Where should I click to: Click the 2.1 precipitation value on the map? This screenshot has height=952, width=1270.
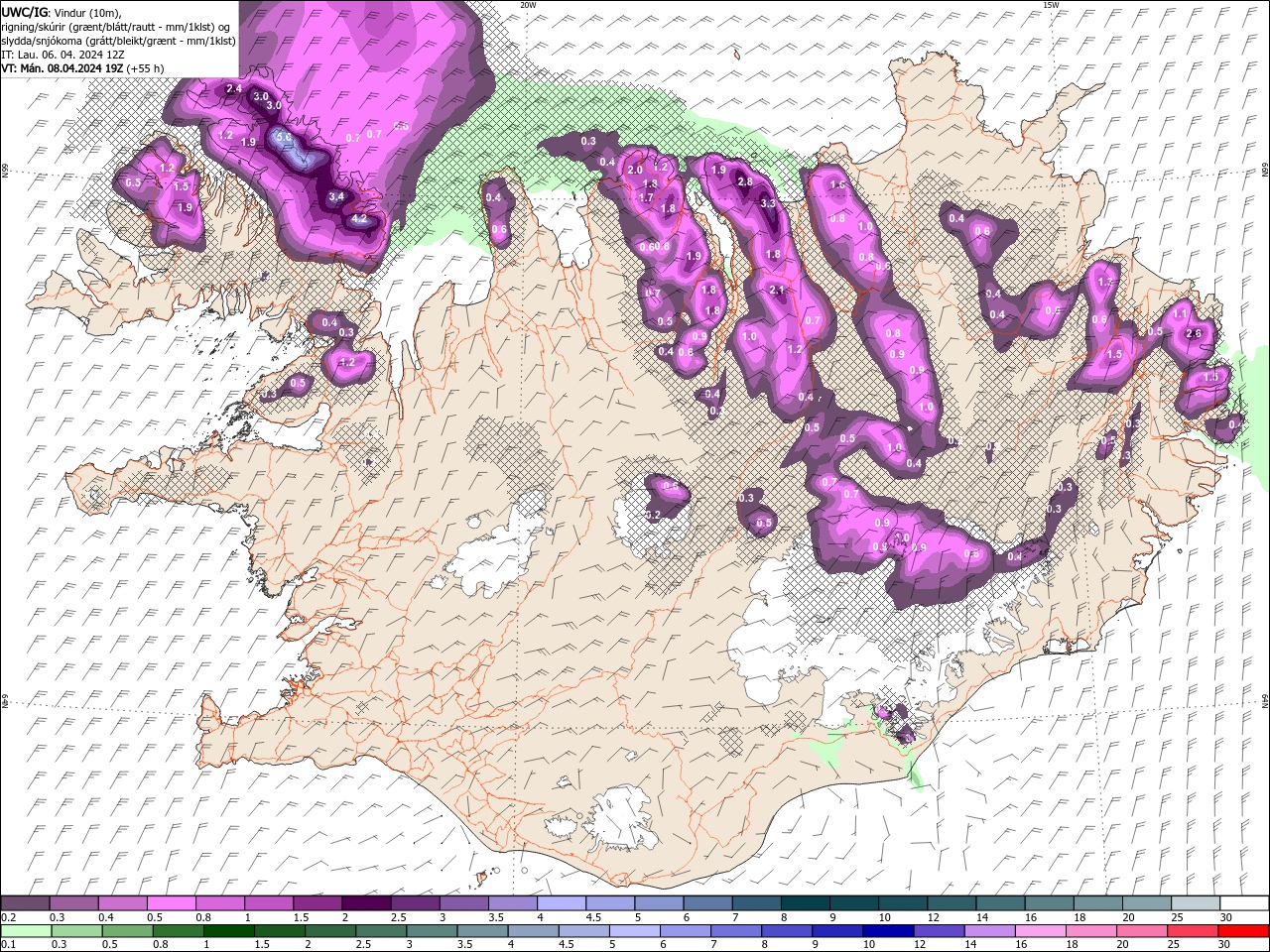(778, 290)
